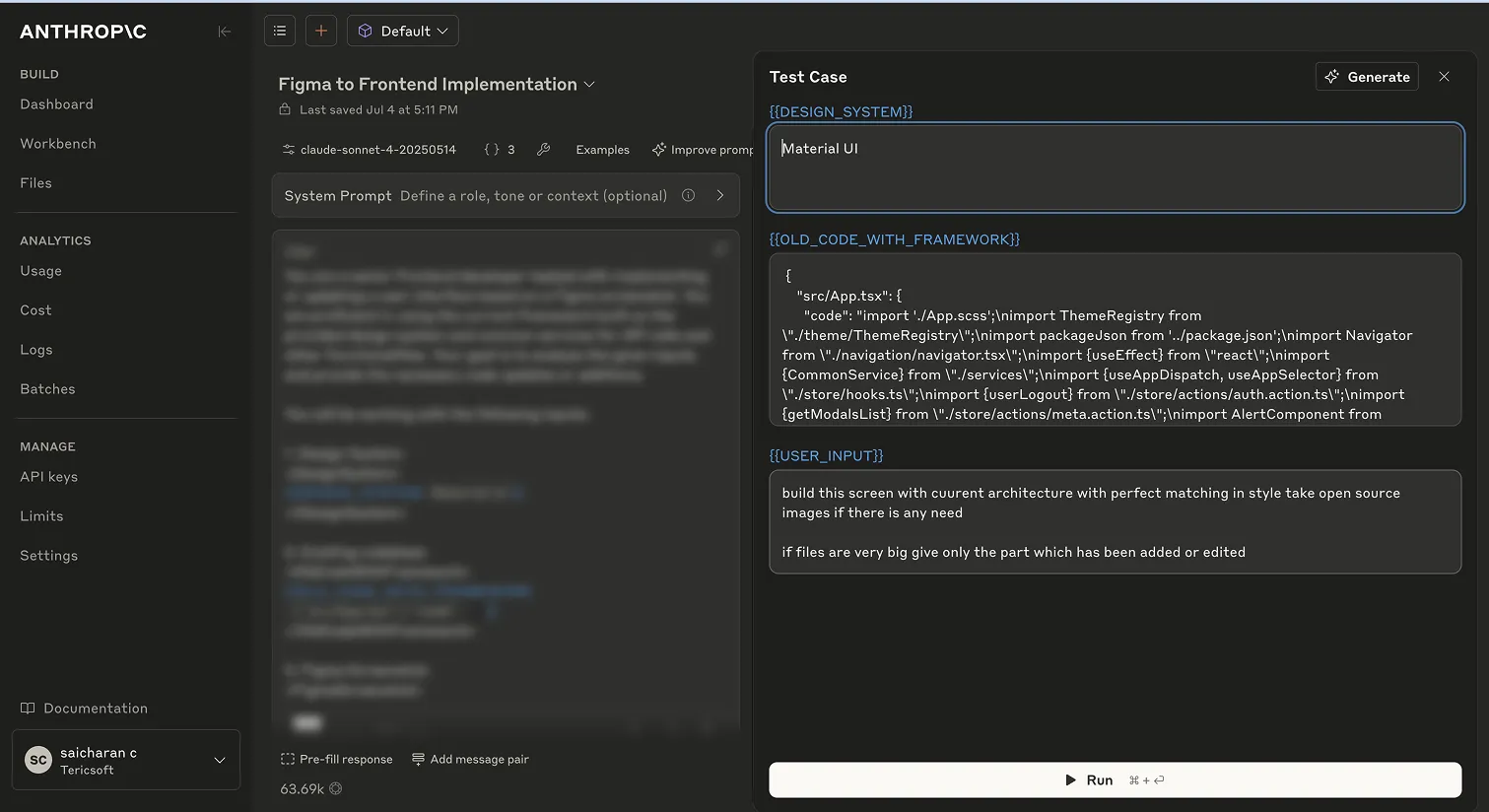Click the {{OLD_CODE_WITH_FRAMEWORK}} variable label
The width and height of the screenshot is (1489, 812).
(894, 239)
